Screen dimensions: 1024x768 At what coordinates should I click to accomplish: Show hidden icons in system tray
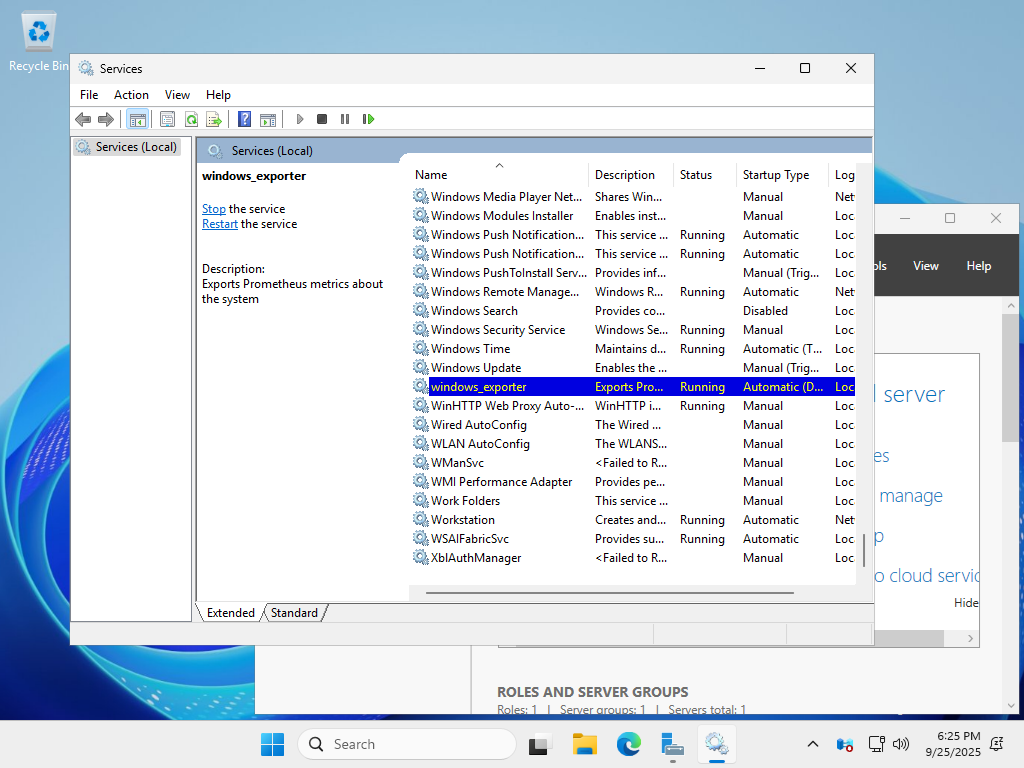tap(813, 744)
